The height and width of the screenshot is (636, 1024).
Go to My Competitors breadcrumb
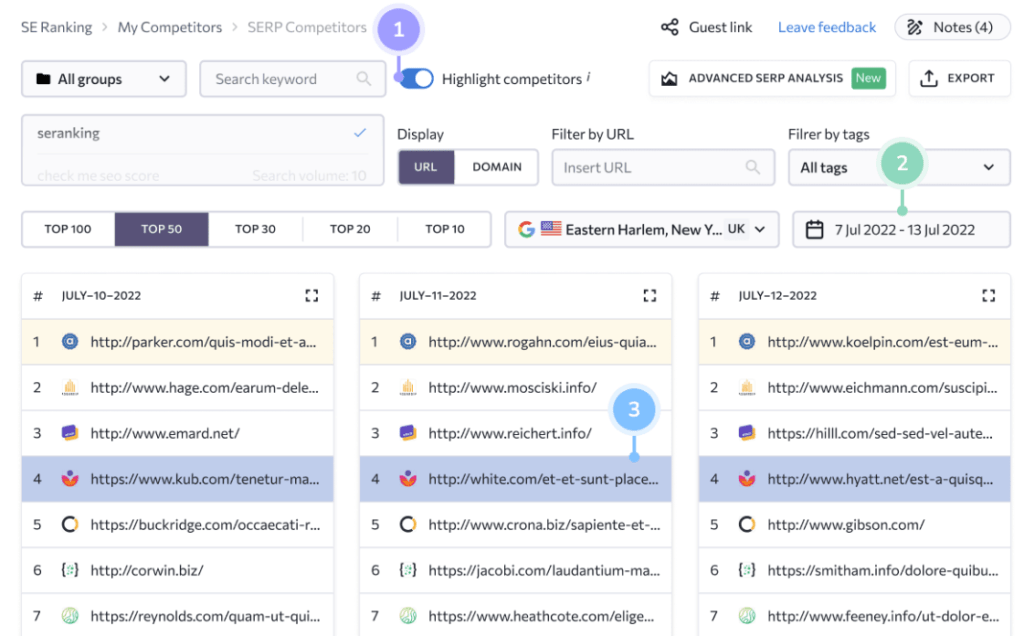point(170,27)
